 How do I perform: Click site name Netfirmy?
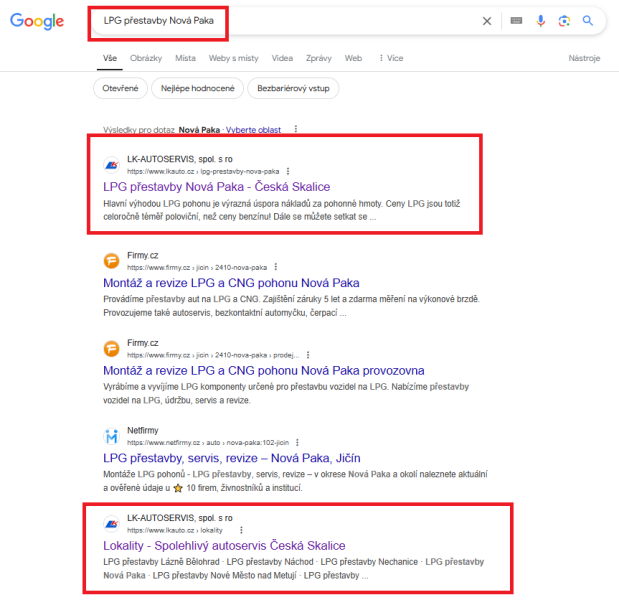click(143, 430)
